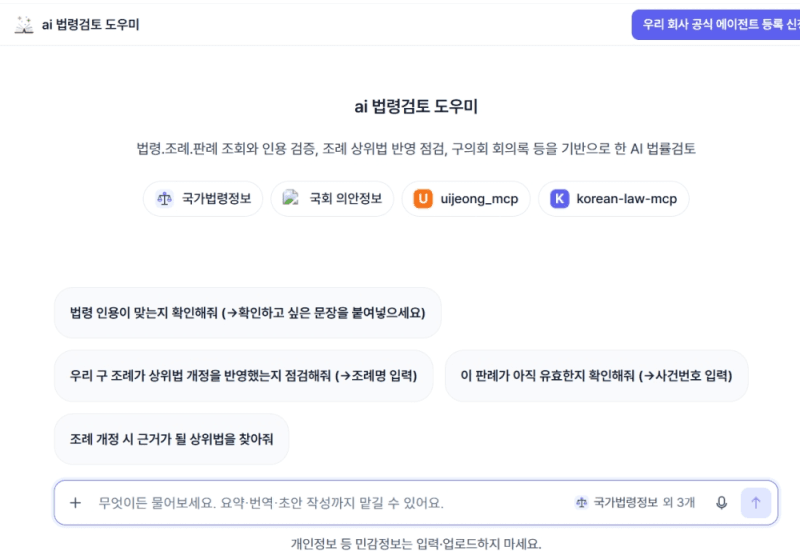Activate the microphone voice input icon
800x555 pixels.
721,503
